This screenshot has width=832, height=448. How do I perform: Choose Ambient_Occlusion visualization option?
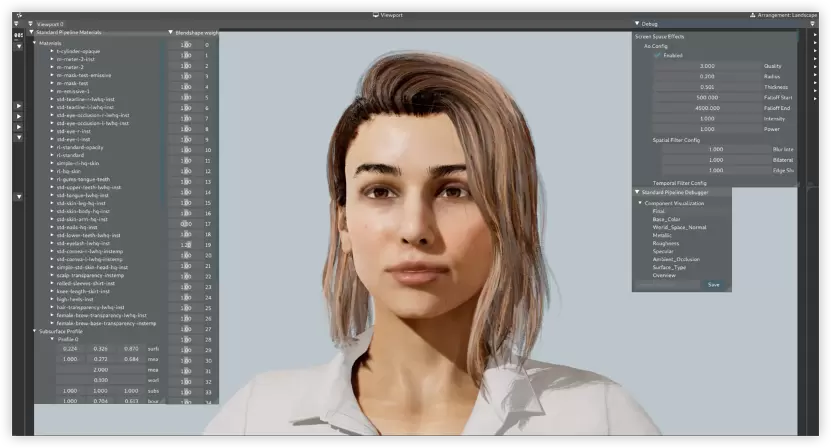676,259
